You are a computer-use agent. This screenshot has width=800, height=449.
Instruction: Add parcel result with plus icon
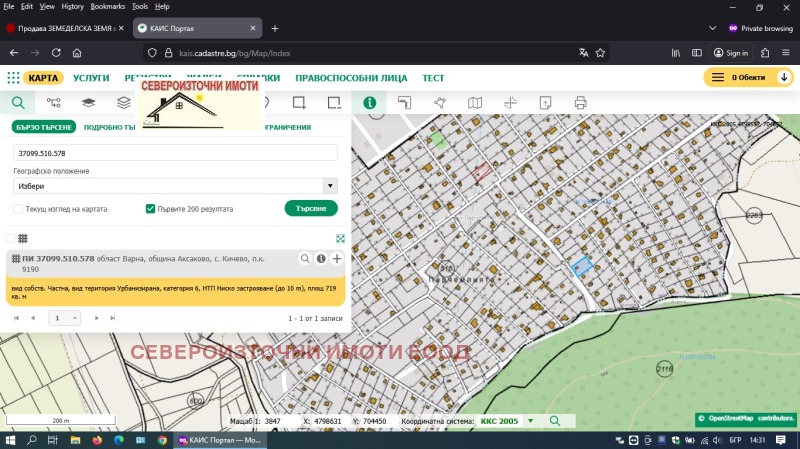pos(337,259)
